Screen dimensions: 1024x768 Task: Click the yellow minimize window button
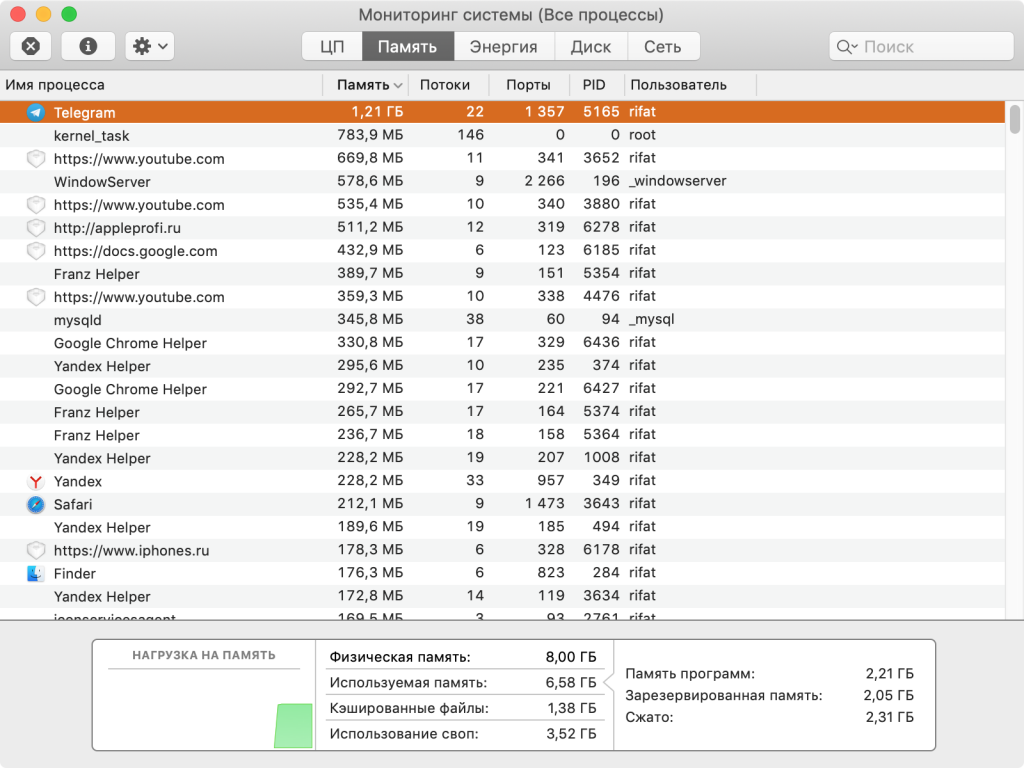pyautogui.click(x=44, y=14)
